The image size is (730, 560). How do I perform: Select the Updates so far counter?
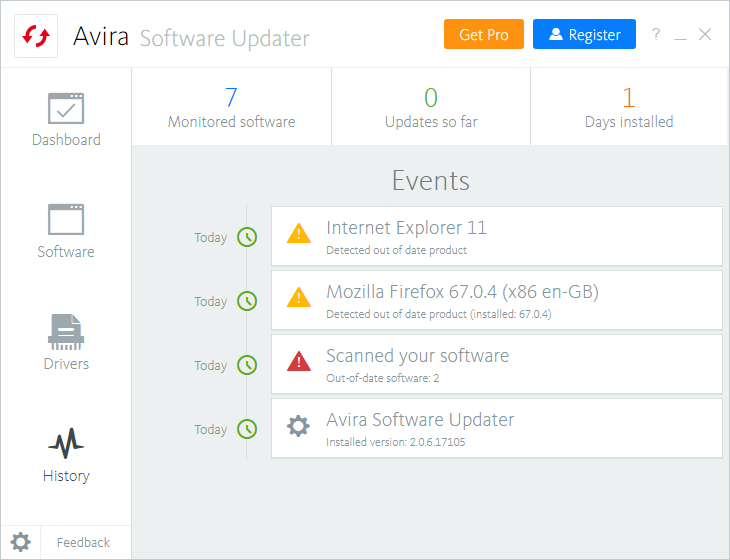[431, 108]
